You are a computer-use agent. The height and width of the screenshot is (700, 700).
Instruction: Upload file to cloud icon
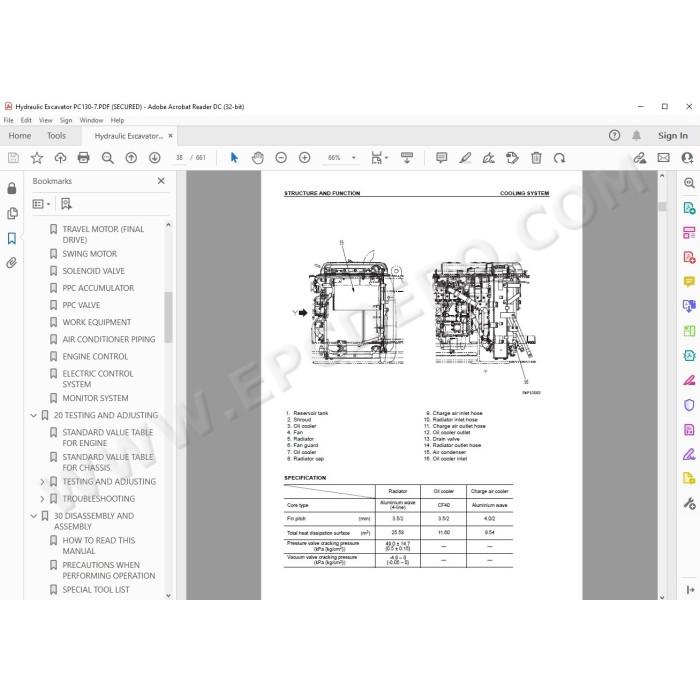click(60, 158)
